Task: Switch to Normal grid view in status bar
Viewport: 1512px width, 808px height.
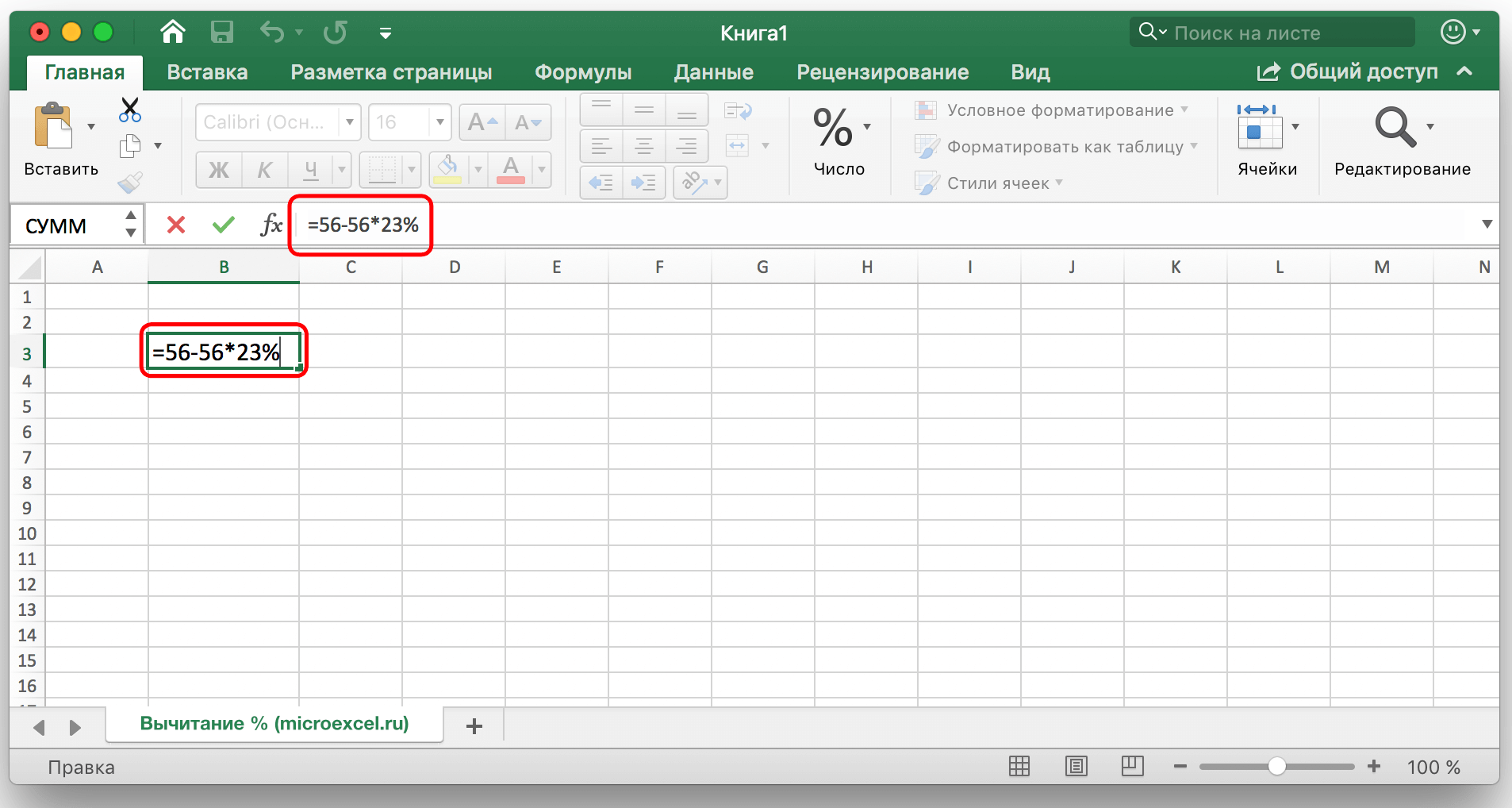Action: pyautogui.click(x=1019, y=766)
